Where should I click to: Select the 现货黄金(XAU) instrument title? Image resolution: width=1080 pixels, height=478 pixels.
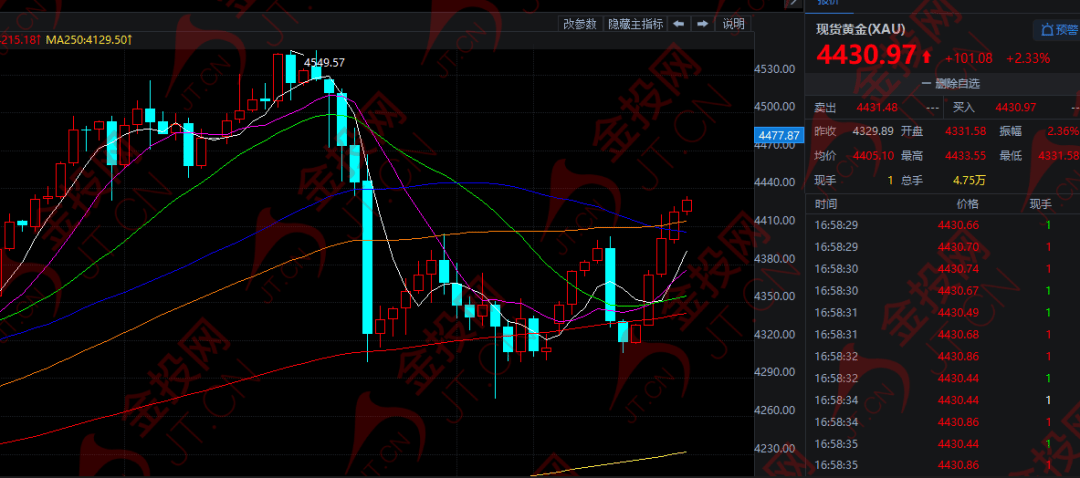pos(860,30)
